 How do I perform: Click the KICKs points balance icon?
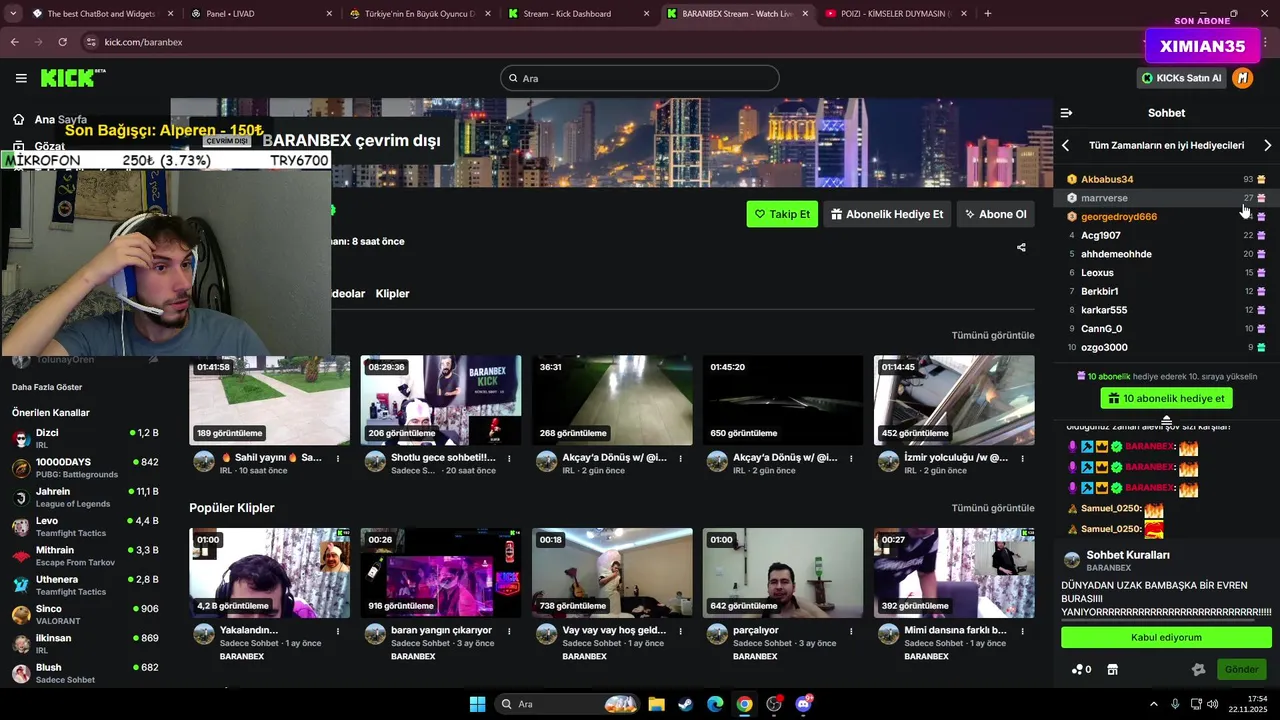[x=1080, y=669]
